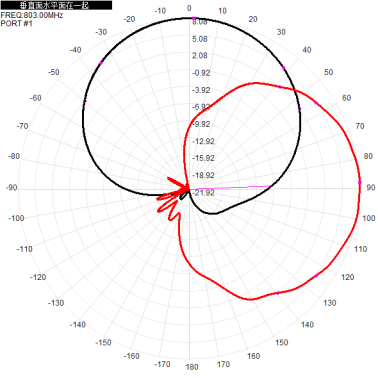This screenshot has width=378, height=378.
Task: Select the positive 140 degree angle label
Action: coord(307,325)
